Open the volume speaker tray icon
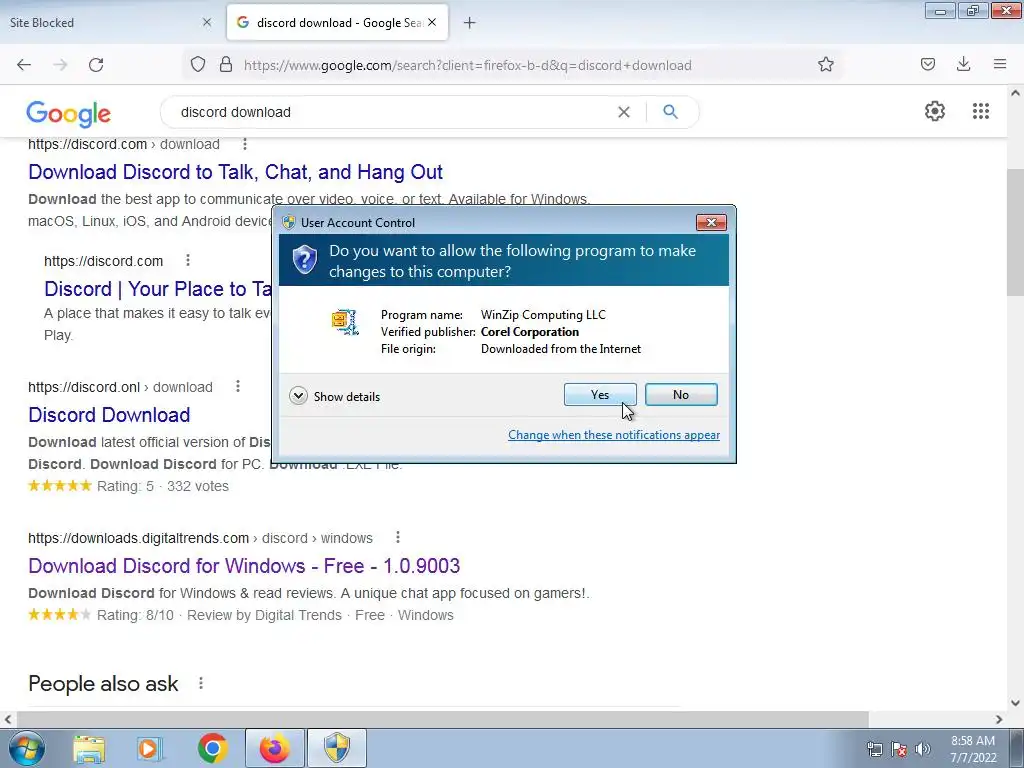The width and height of the screenshot is (1024, 768). (x=923, y=749)
